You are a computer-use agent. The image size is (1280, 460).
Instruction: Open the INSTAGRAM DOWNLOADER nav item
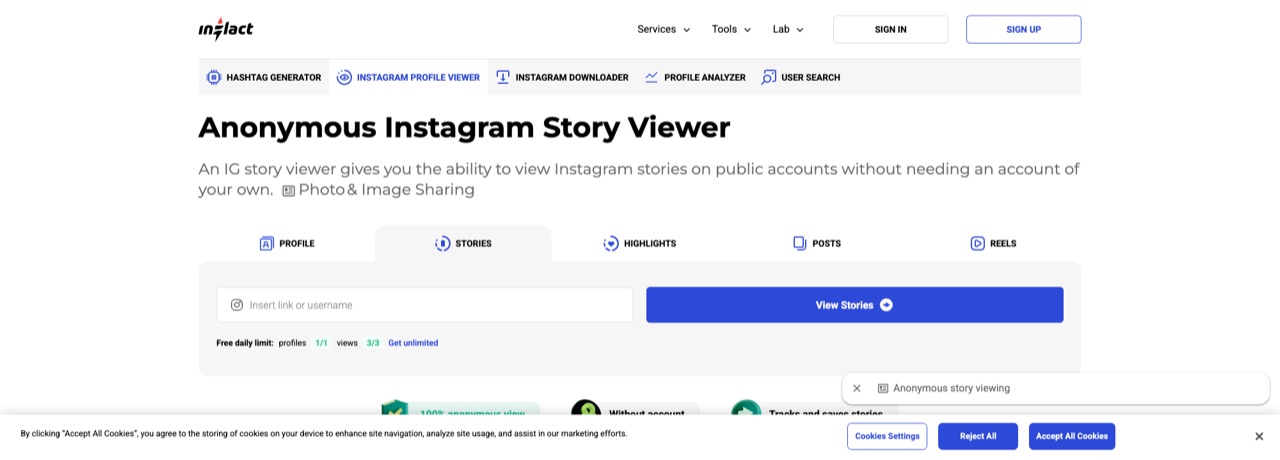click(x=562, y=77)
